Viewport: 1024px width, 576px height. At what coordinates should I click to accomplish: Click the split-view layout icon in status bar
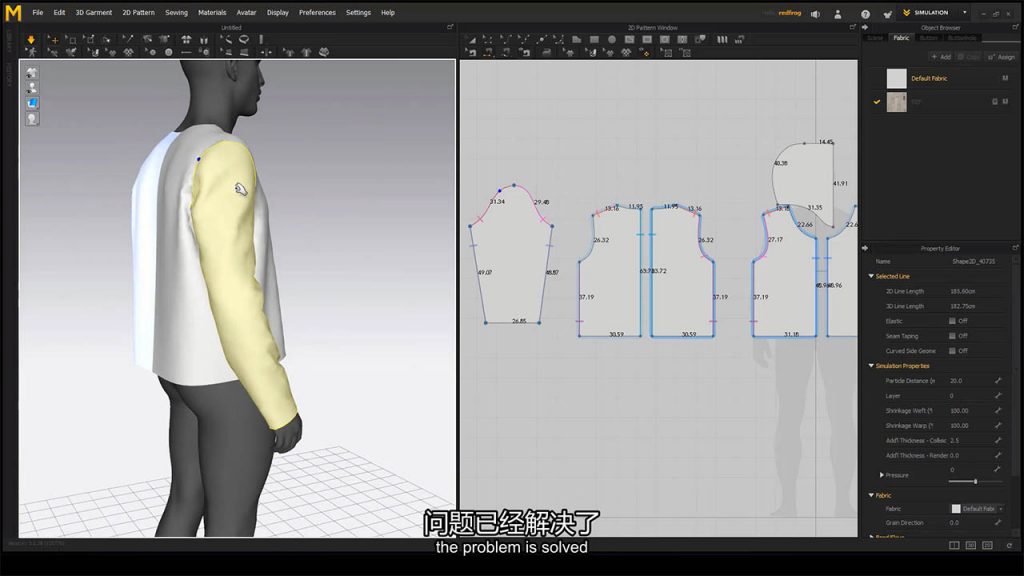[954, 545]
